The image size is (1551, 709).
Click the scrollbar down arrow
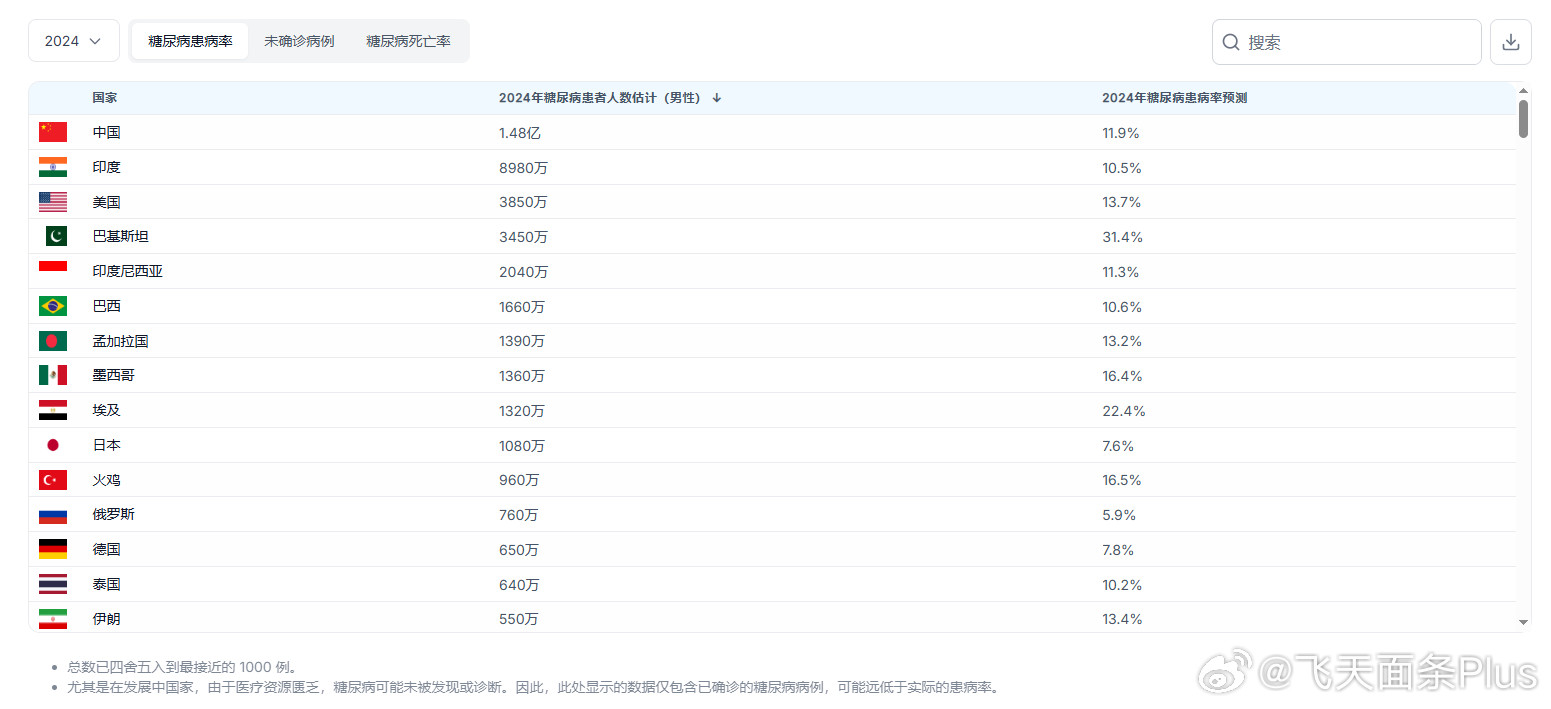point(1524,622)
